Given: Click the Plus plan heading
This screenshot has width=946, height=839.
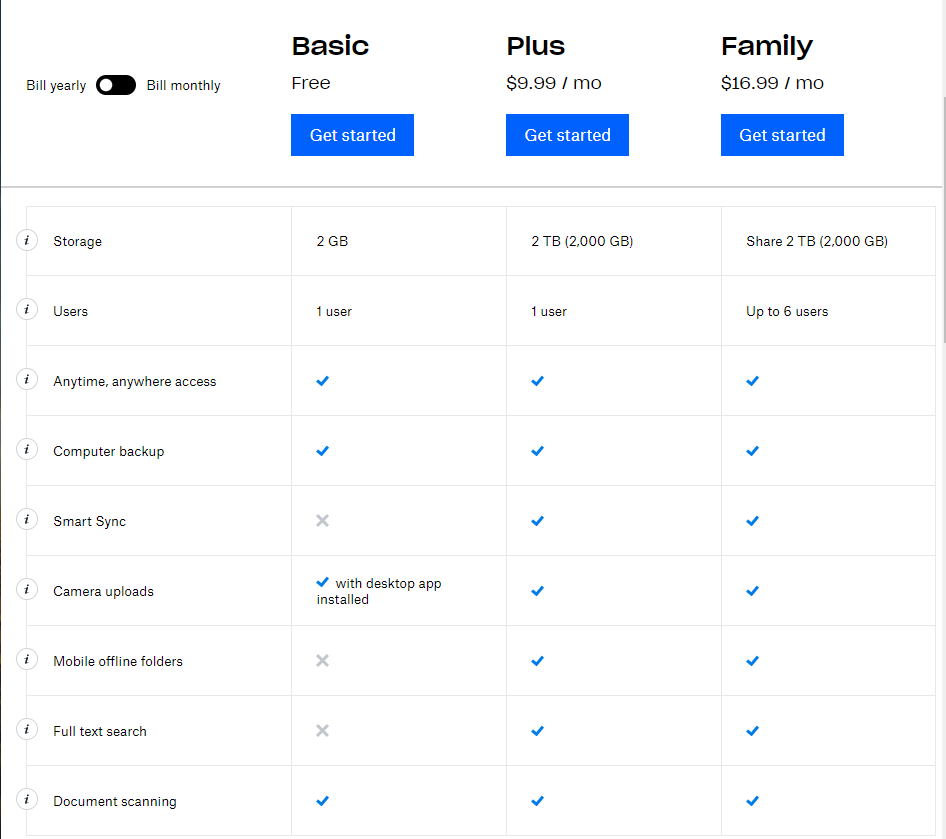Looking at the screenshot, I should (x=536, y=46).
